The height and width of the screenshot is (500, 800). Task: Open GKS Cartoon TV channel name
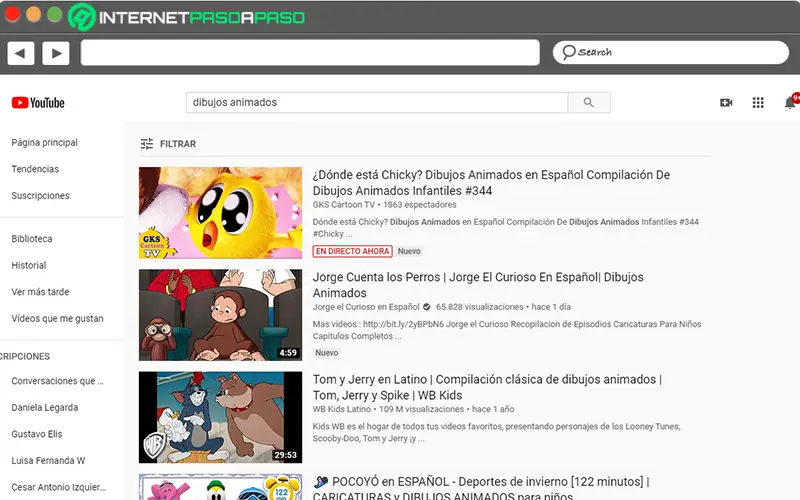pyautogui.click(x=343, y=205)
